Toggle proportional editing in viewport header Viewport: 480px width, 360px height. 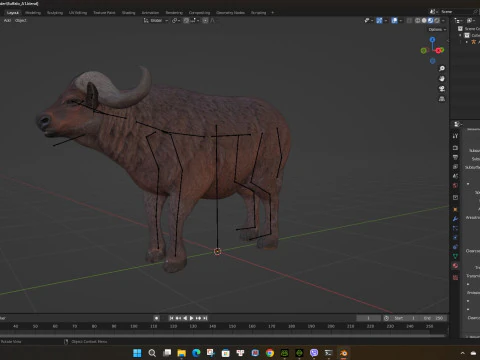click(205, 21)
